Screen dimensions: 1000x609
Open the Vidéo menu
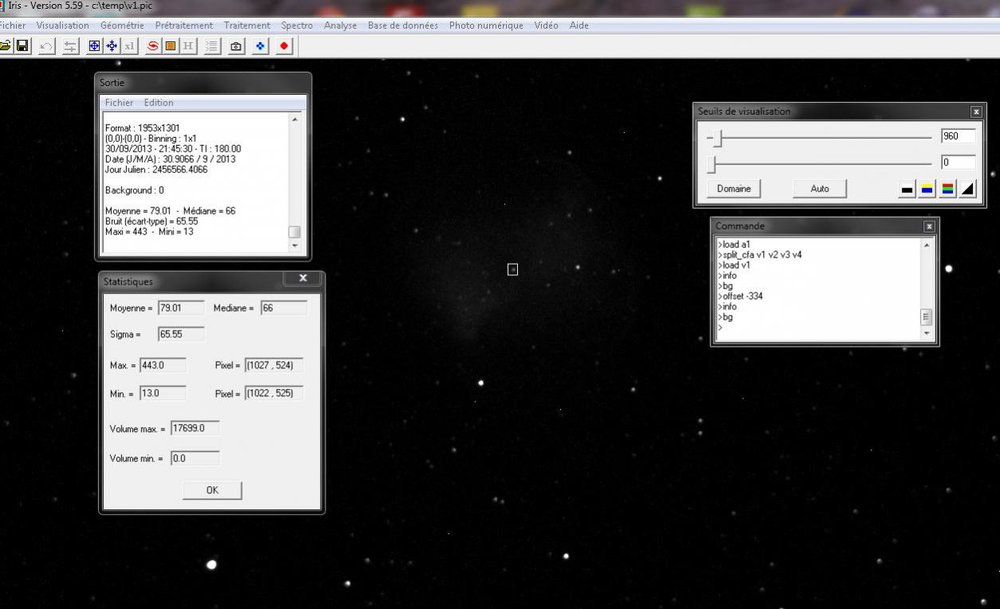tap(546, 26)
